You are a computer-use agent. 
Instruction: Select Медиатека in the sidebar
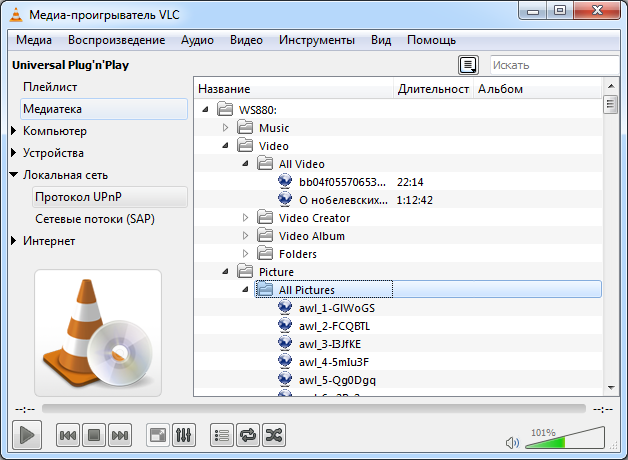click(104, 109)
